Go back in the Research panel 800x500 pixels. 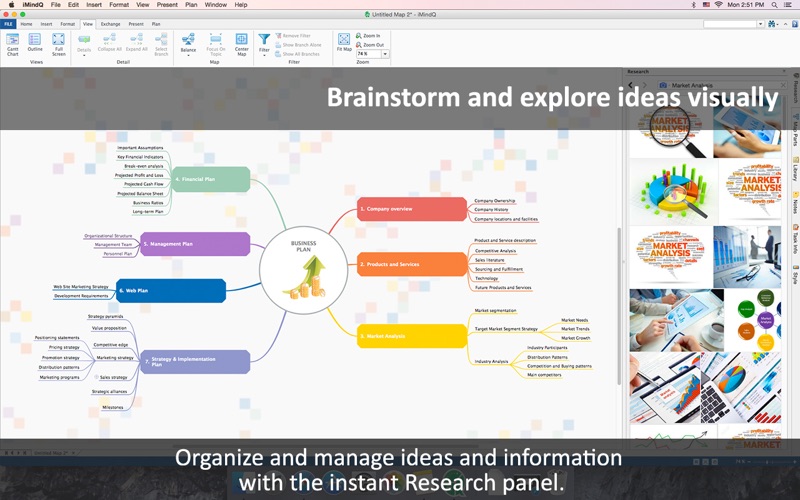pos(631,85)
